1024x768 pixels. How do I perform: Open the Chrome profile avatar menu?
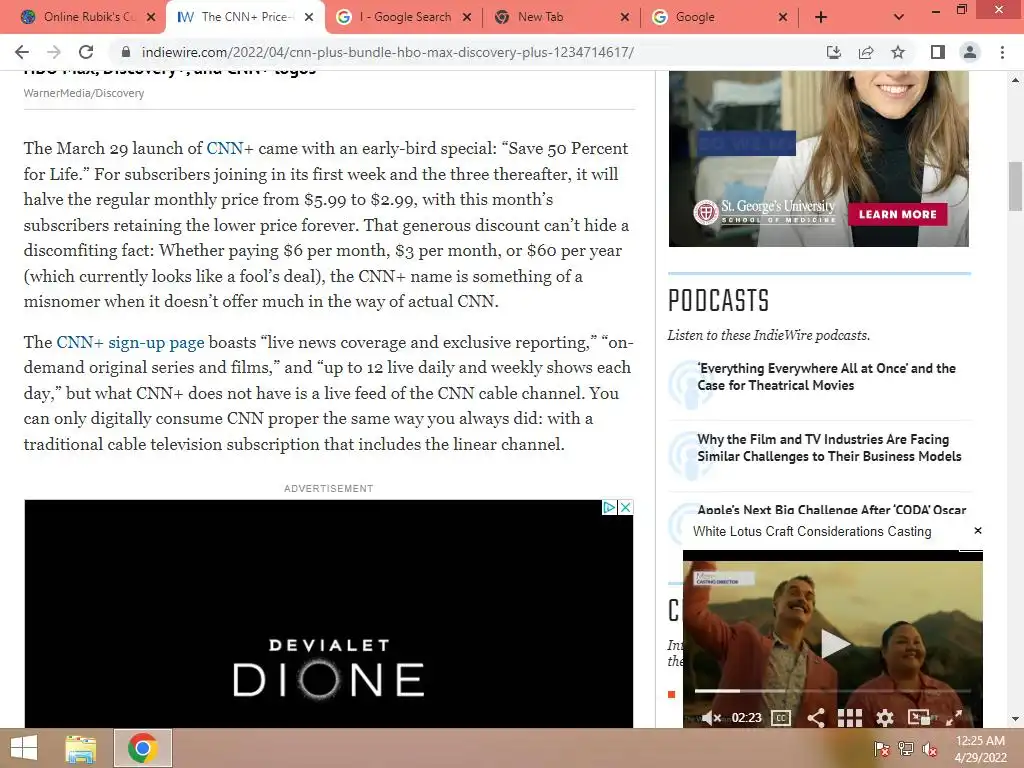(x=970, y=52)
